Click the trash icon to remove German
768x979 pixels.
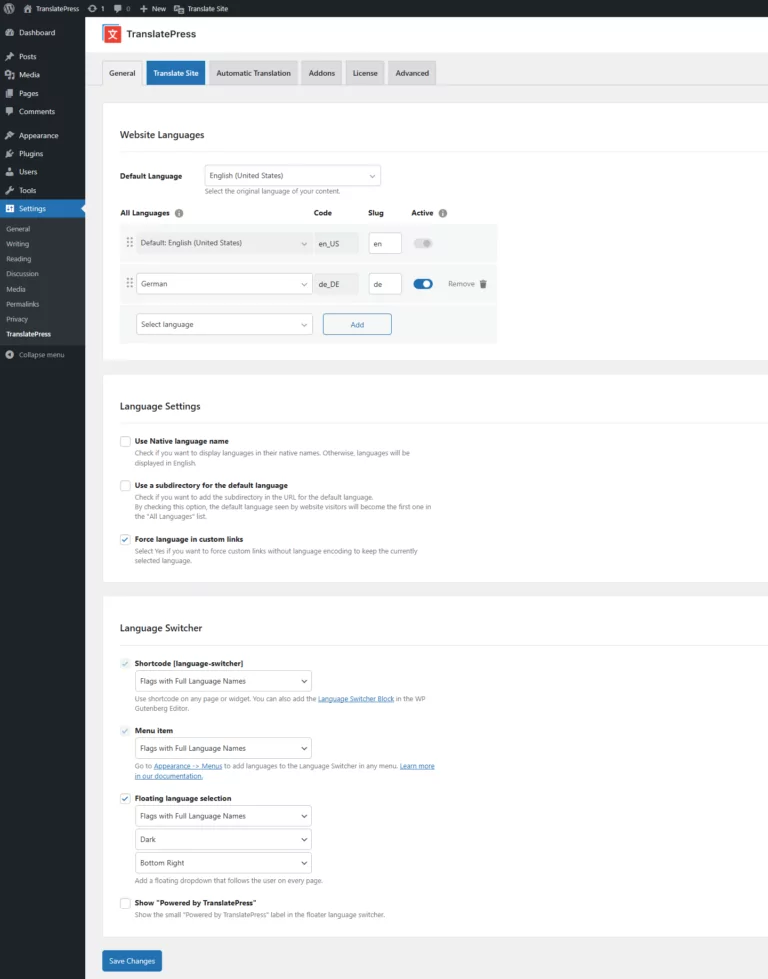(483, 284)
